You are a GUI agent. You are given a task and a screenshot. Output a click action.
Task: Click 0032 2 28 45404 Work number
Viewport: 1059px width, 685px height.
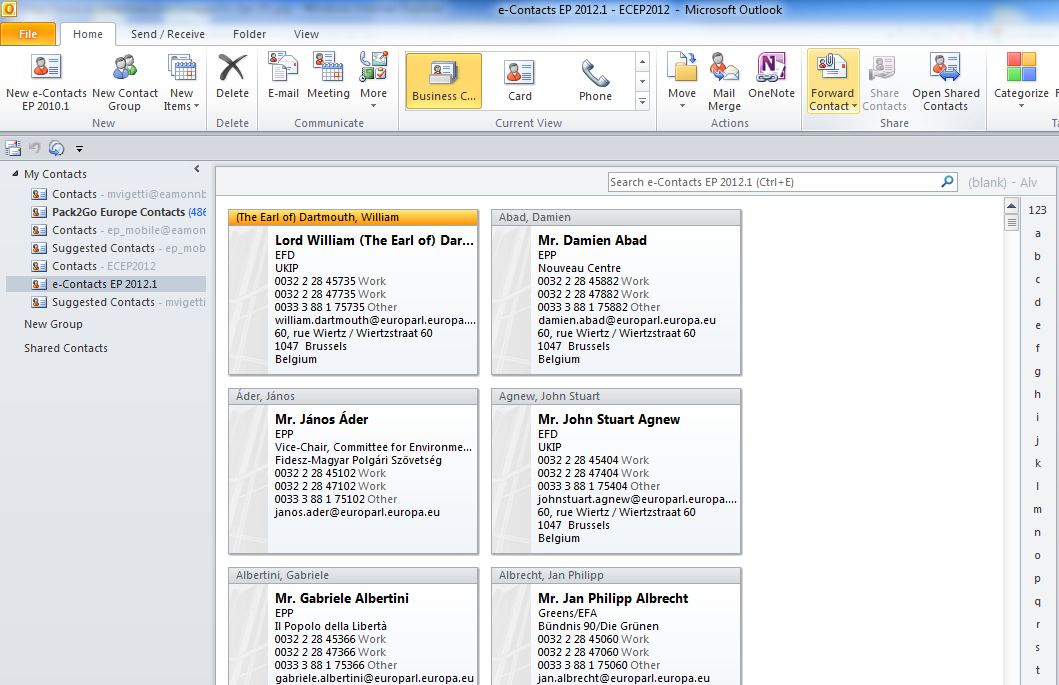(593, 460)
